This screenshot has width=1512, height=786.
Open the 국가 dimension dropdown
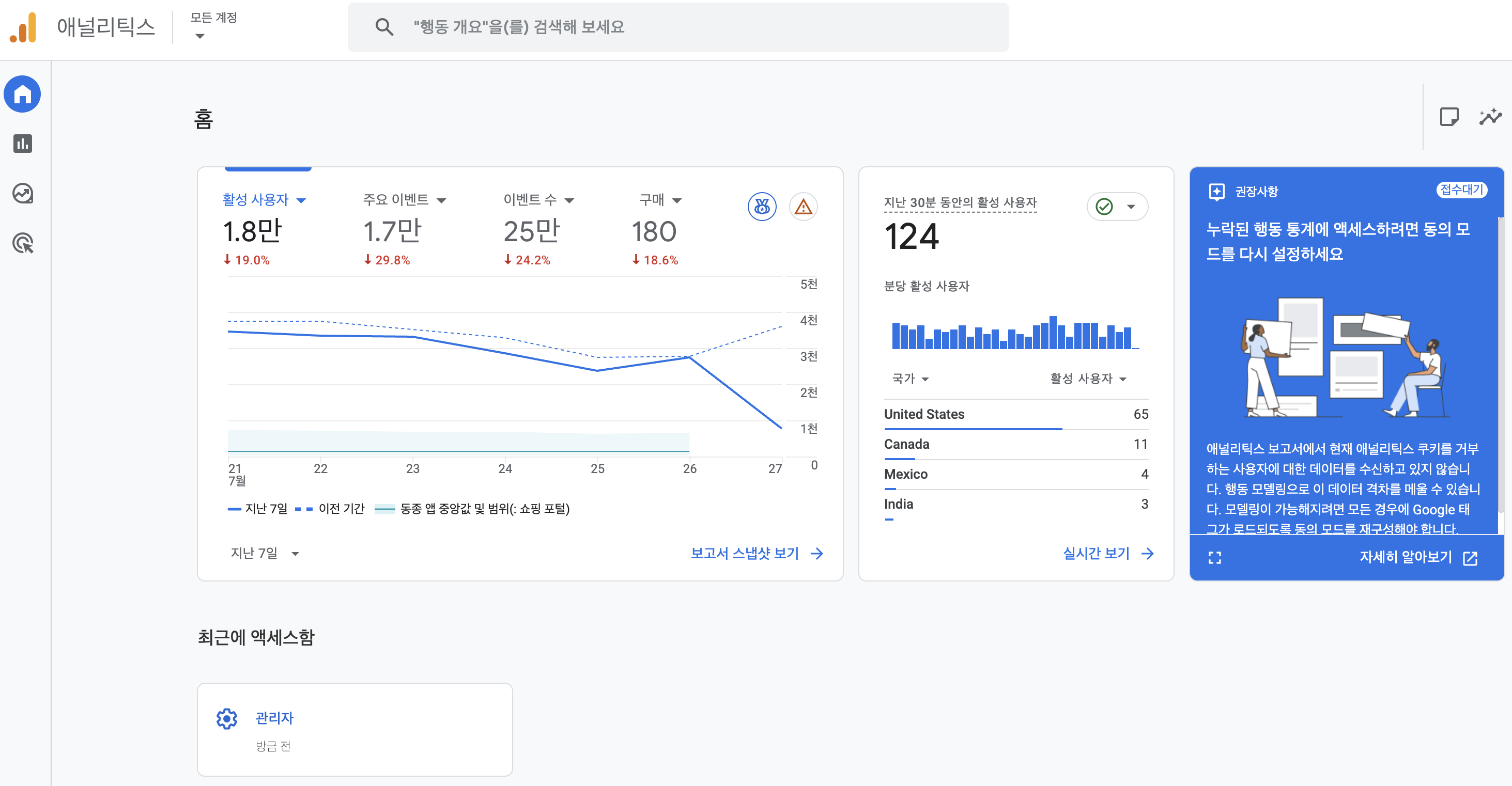tap(910, 379)
